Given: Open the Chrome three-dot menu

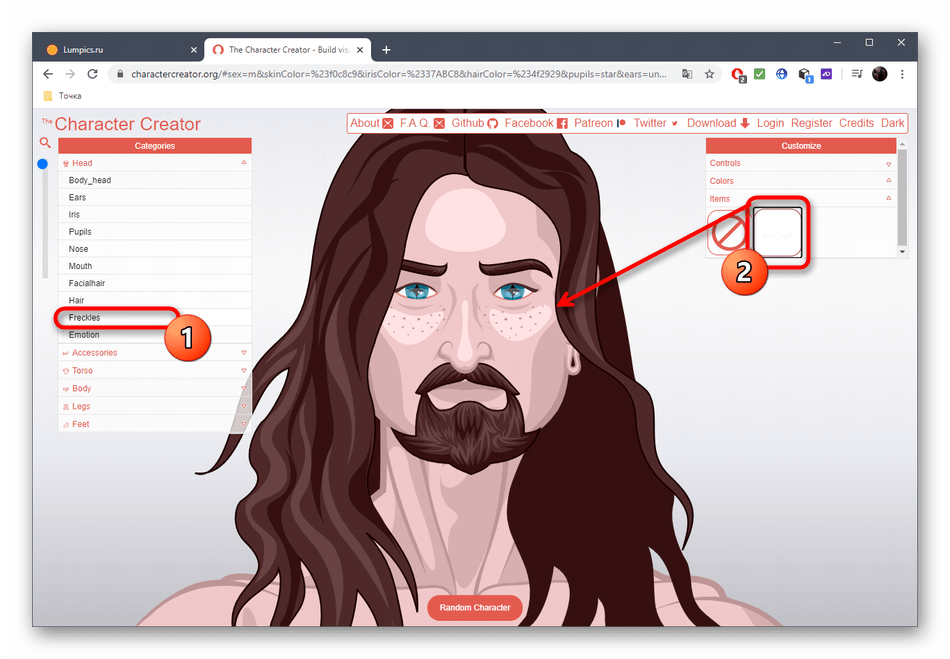Looking at the screenshot, I should (x=902, y=74).
